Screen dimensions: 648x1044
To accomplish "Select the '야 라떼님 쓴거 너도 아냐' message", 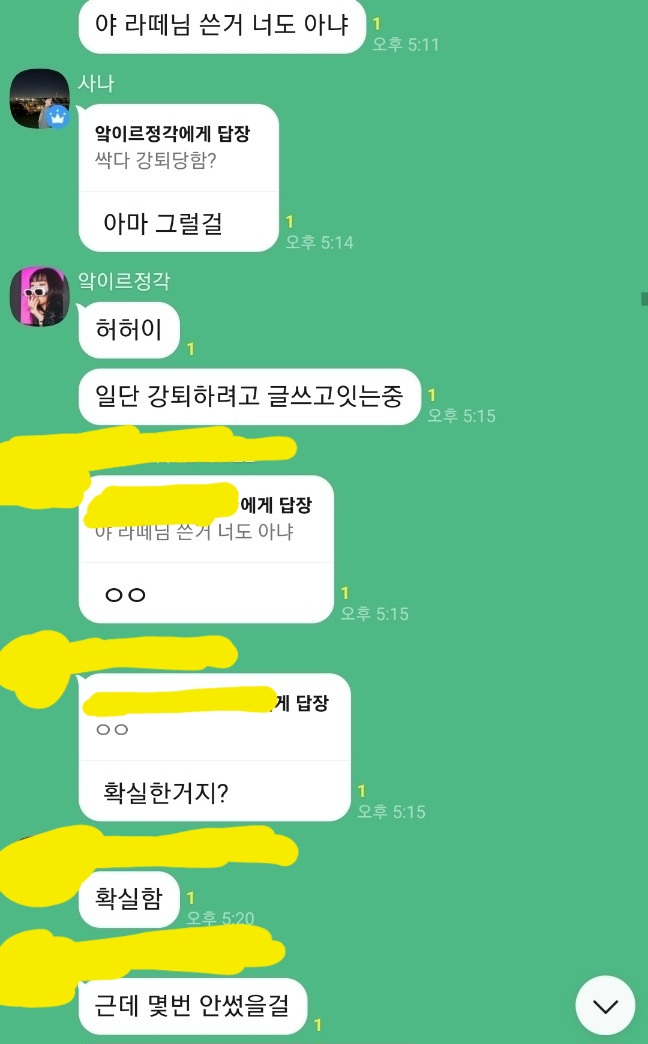I will (x=222, y=25).
